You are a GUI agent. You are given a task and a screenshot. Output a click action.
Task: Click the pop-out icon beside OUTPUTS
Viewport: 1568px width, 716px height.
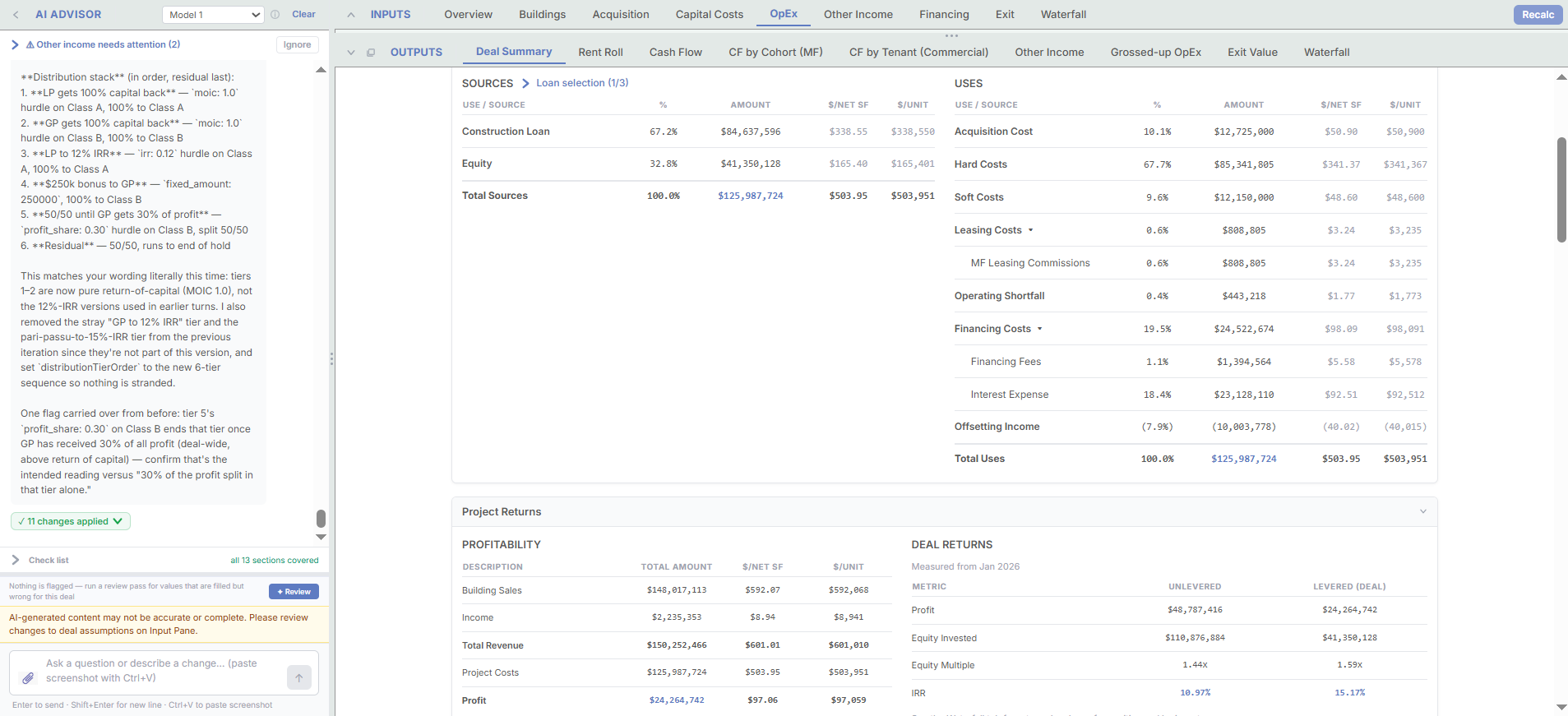371,53
